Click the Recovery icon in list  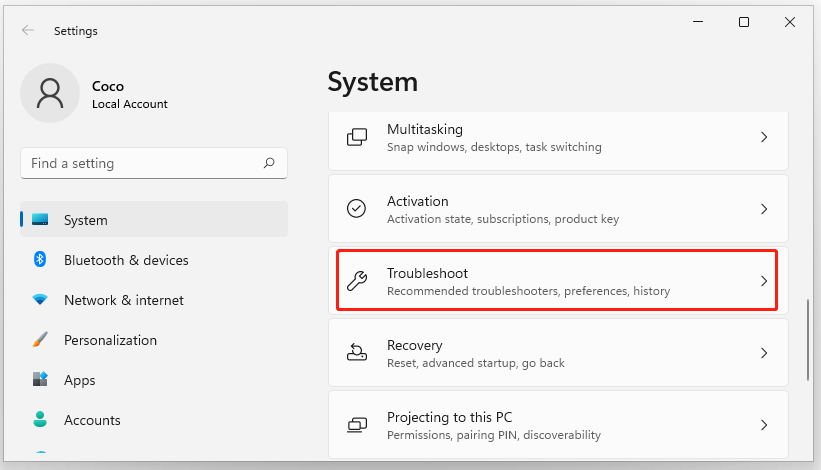coord(357,353)
